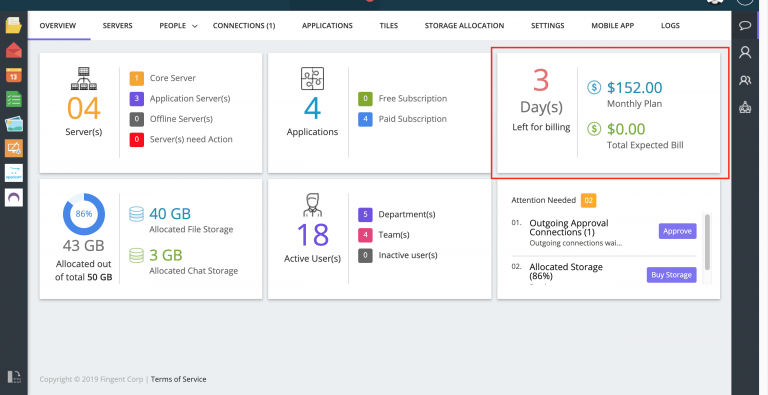Open the green task checklist app
The height and width of the screenshot is (395, 768).
coord(14,99)
